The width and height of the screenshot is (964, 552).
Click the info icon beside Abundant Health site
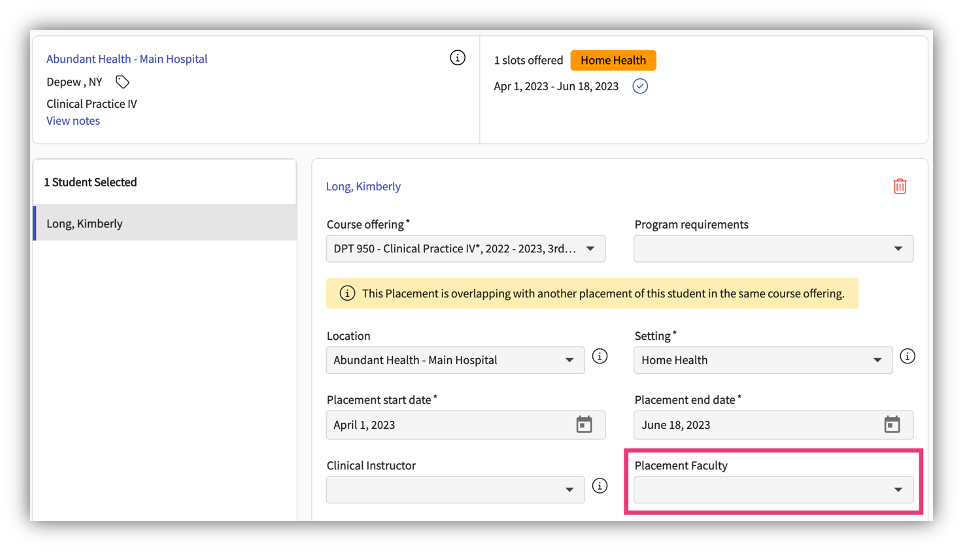point(458,58)
